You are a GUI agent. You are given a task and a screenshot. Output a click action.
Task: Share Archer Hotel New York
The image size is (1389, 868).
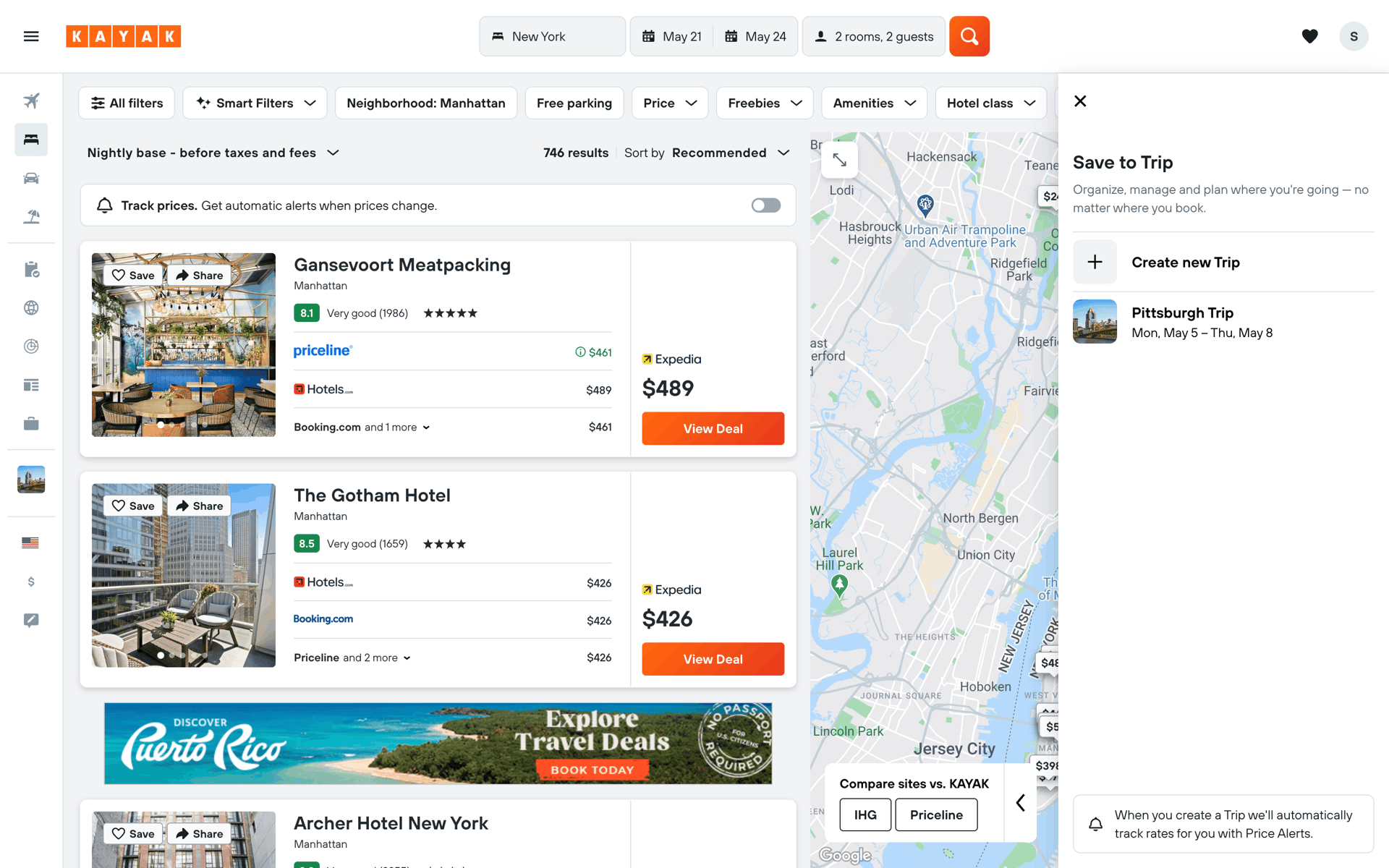click(x=200, y=834)
